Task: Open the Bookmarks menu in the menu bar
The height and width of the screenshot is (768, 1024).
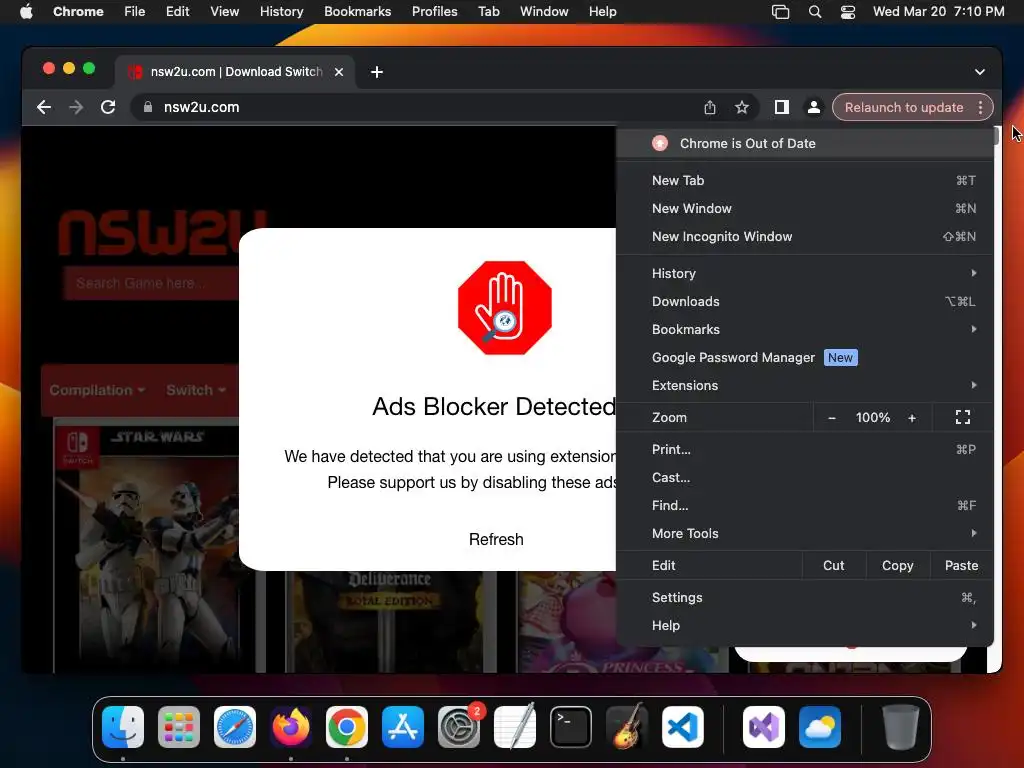Action: pos(357,12)
